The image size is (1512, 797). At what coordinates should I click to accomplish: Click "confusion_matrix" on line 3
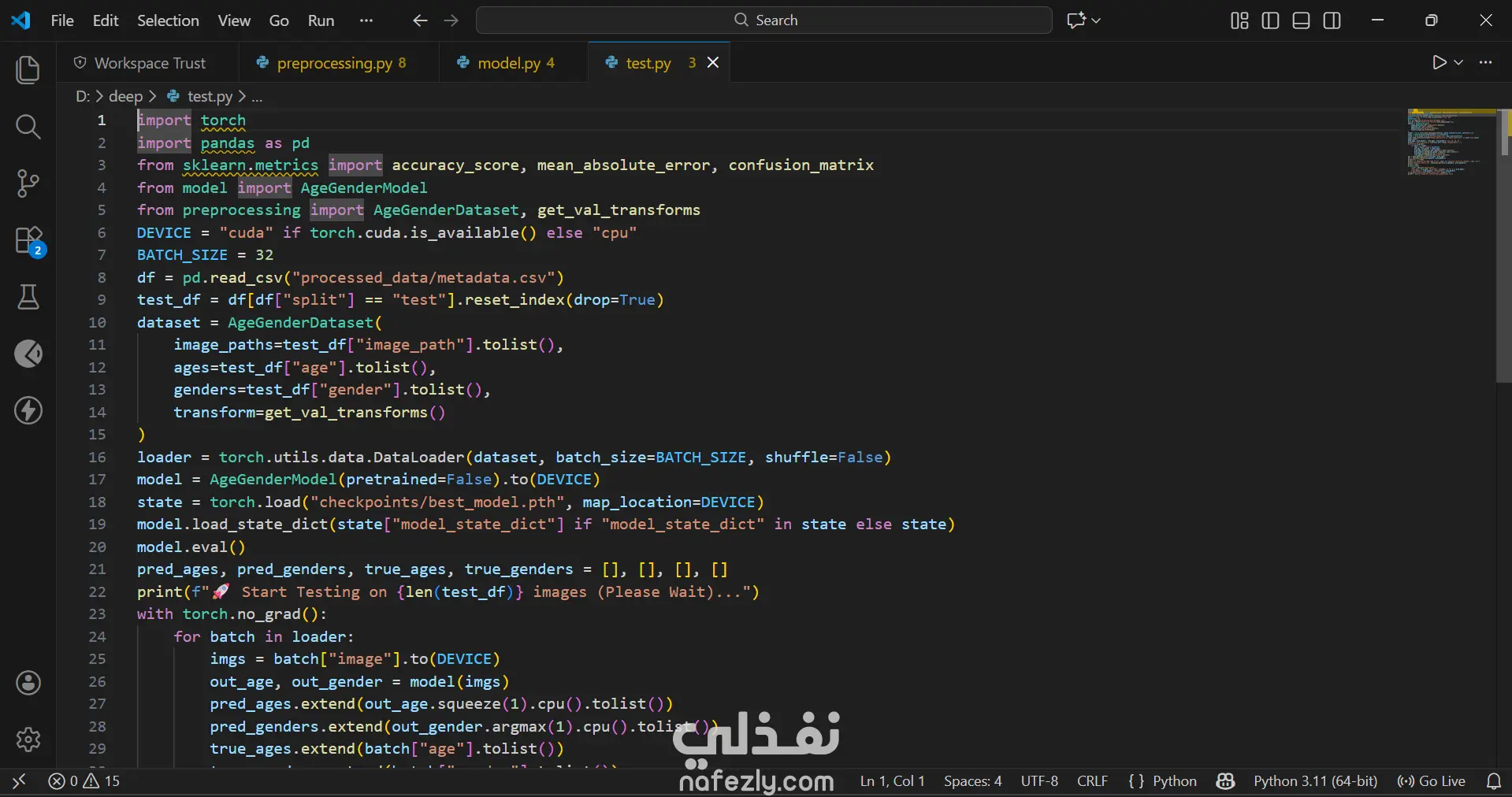[801, 165]
